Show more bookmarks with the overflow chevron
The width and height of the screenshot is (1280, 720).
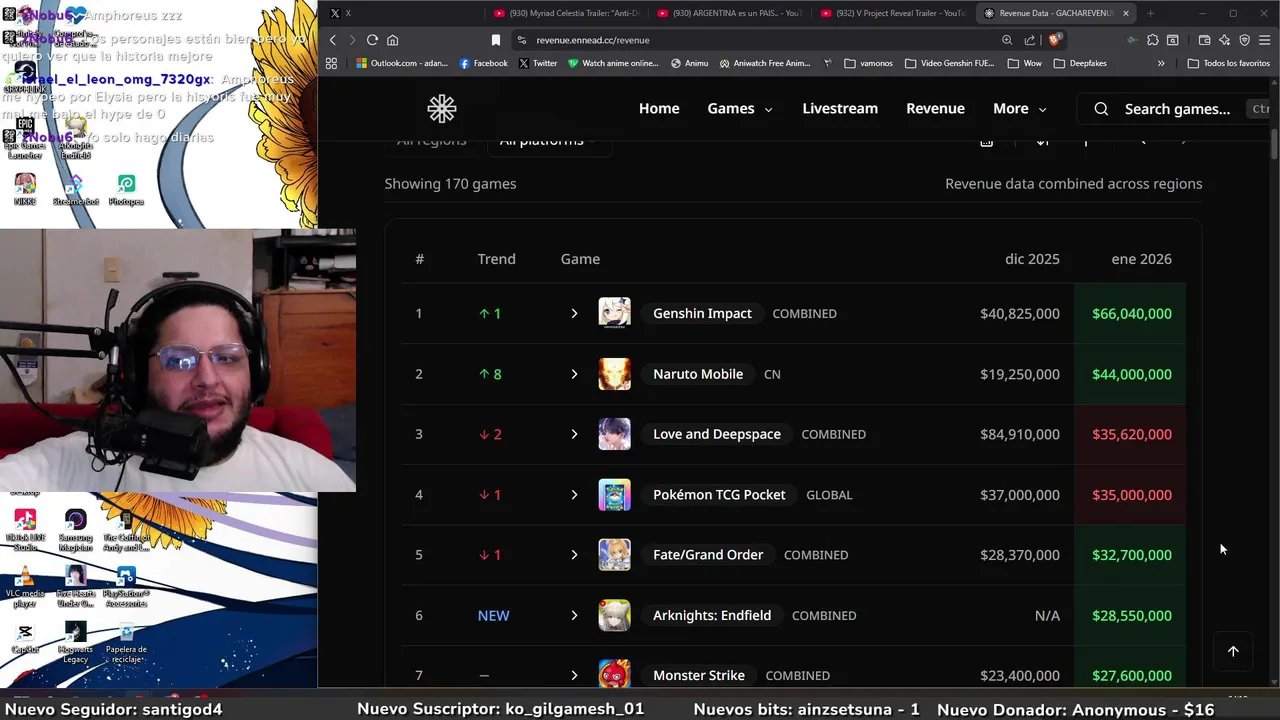click(x=1161, y=63)
